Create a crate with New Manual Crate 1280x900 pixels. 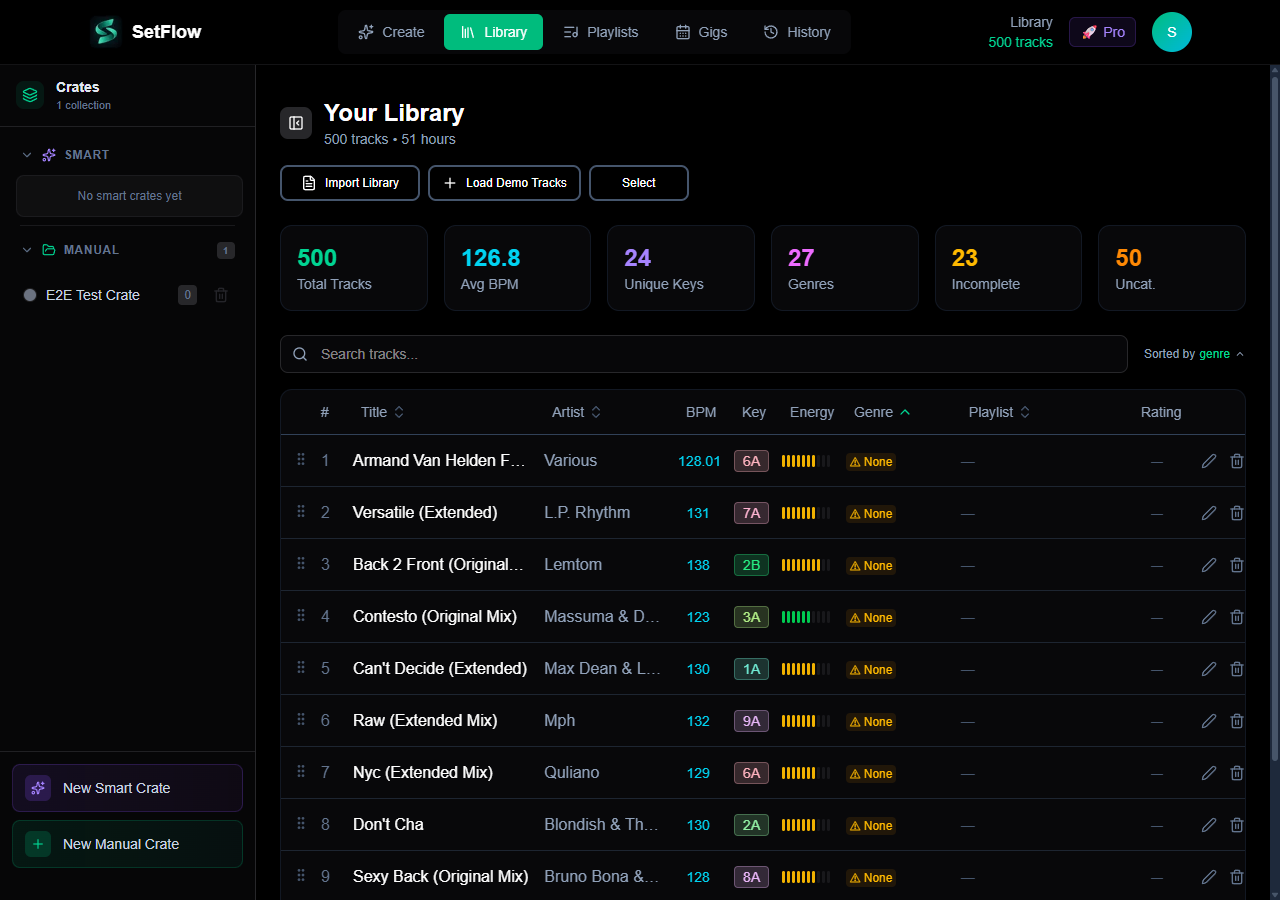127,844
